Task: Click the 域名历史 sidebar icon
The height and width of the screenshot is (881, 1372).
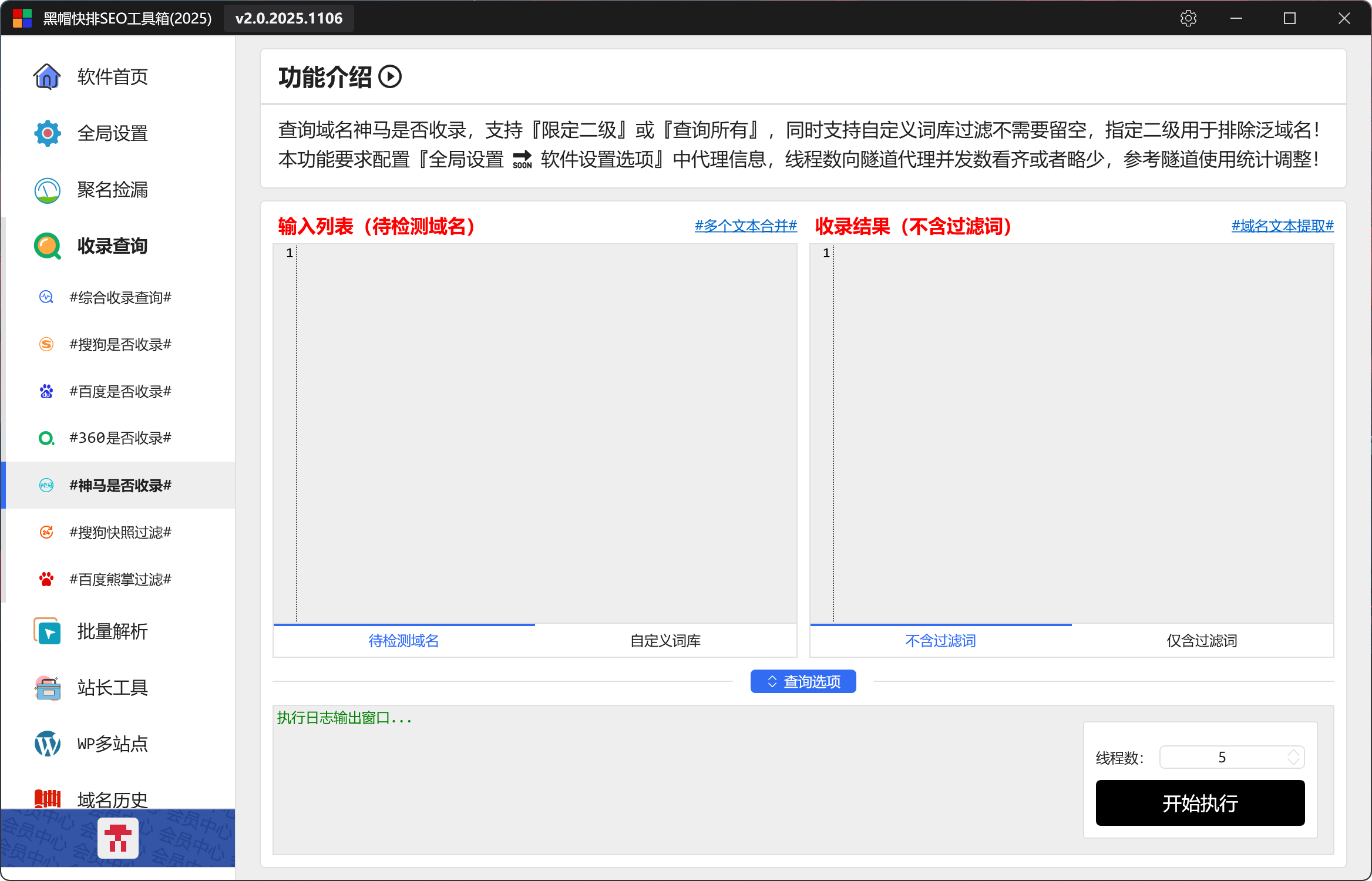Action: pos(47,799)
